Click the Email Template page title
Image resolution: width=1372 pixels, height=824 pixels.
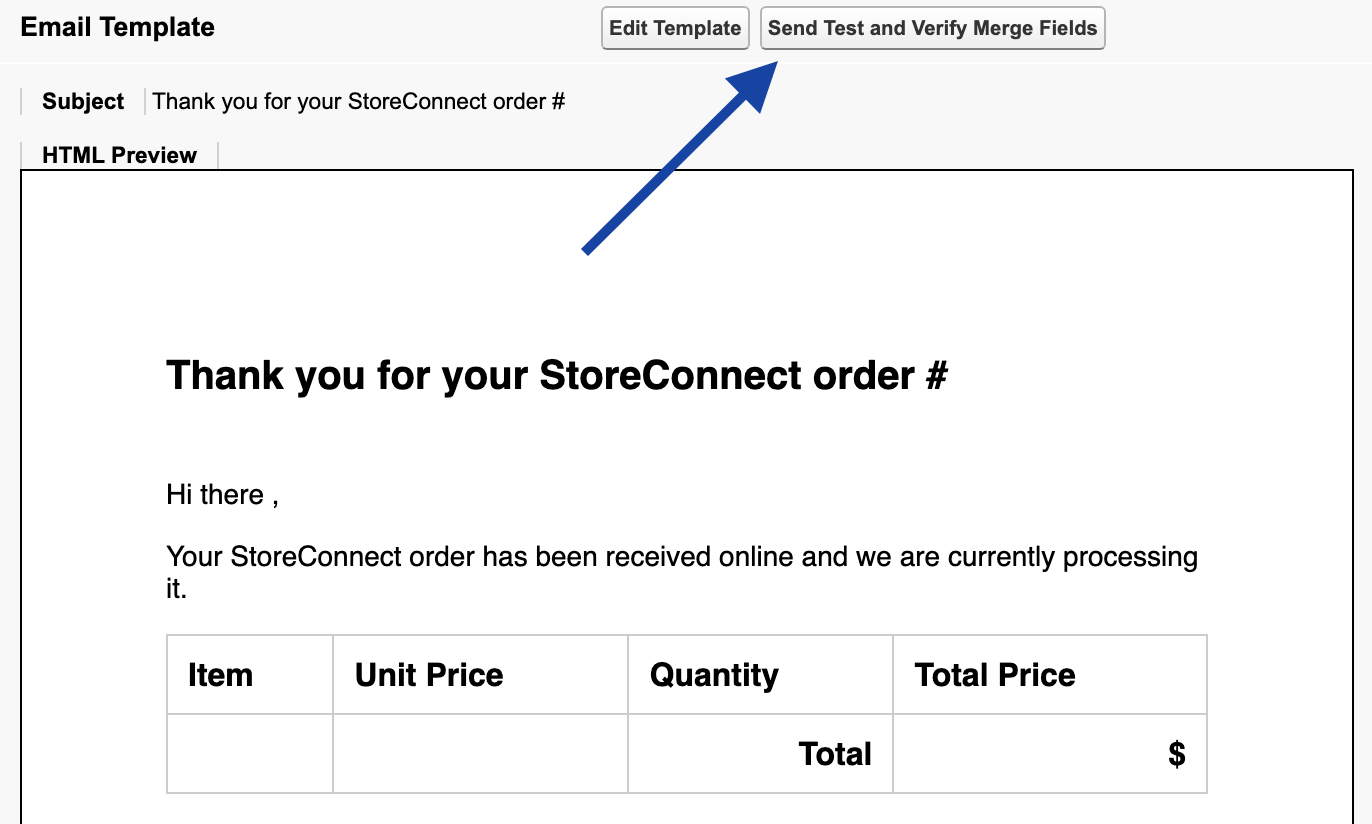116,27
